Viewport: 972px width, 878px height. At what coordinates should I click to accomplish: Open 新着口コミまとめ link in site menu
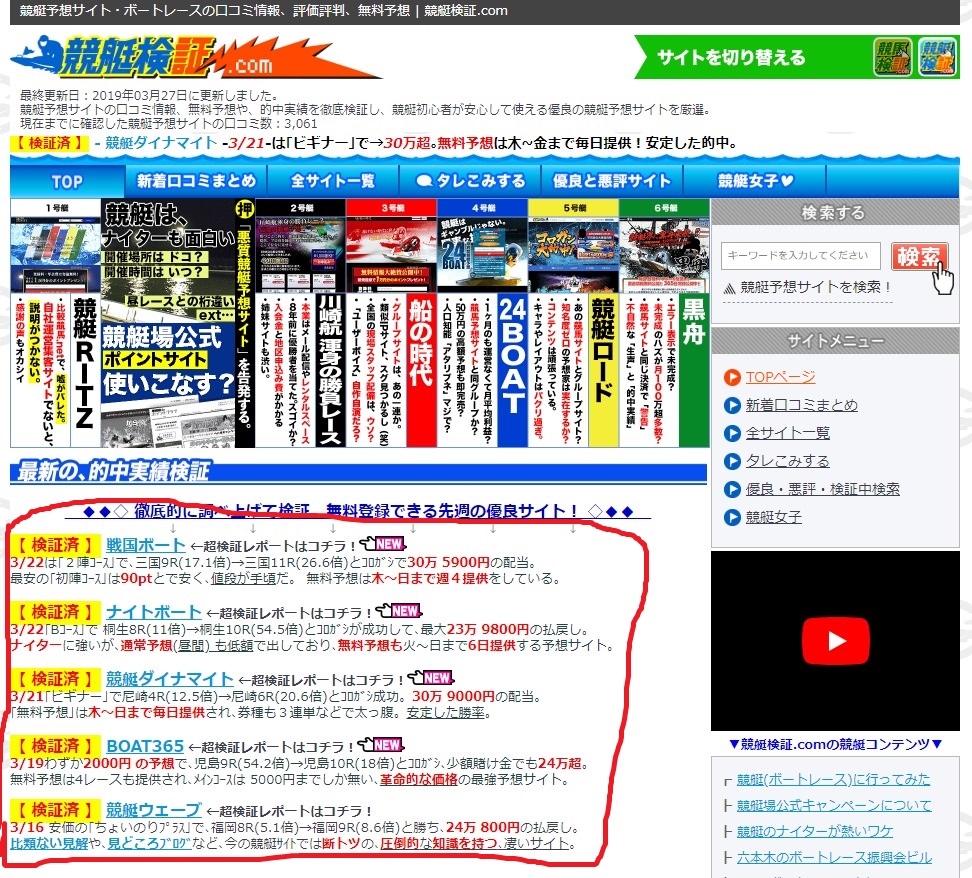pos(801,405)
